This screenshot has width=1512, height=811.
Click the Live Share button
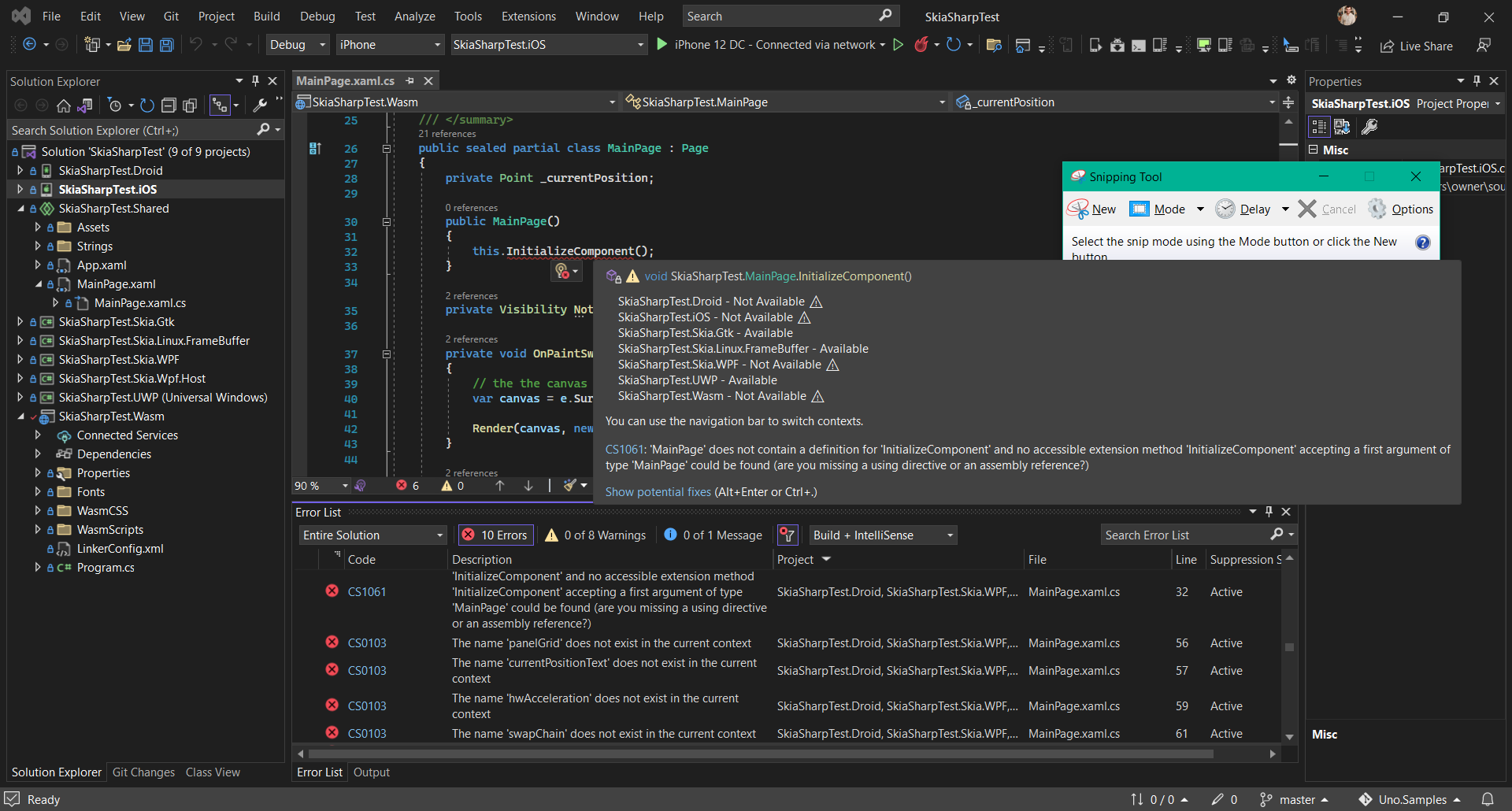click(1417, 46)
